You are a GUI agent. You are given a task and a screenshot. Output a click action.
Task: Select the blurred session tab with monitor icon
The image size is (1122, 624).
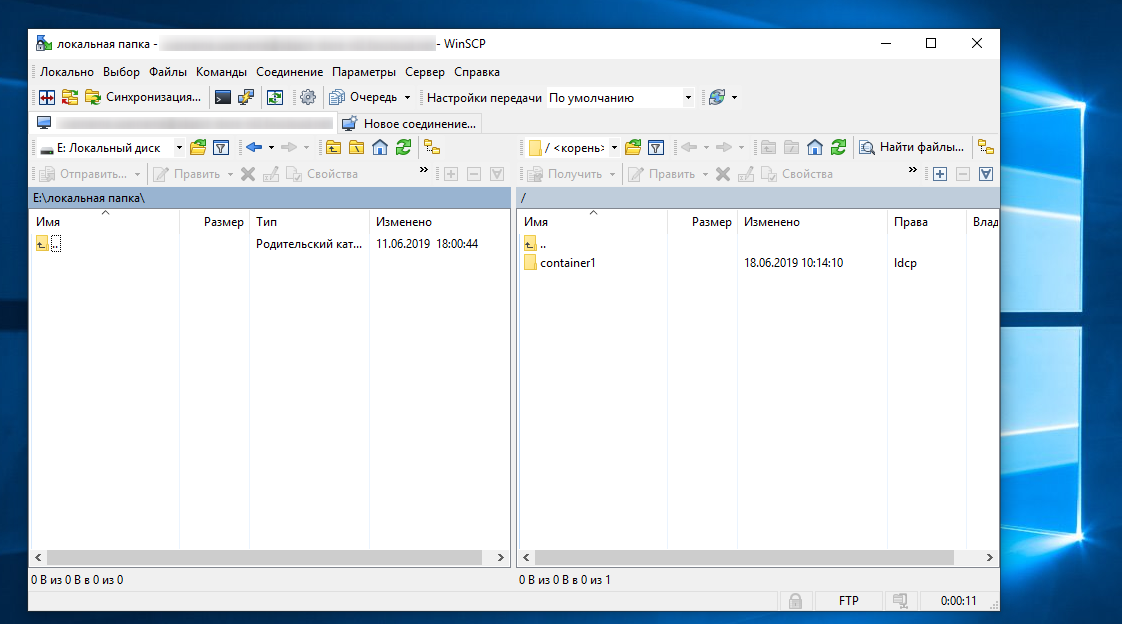(185, 123)
